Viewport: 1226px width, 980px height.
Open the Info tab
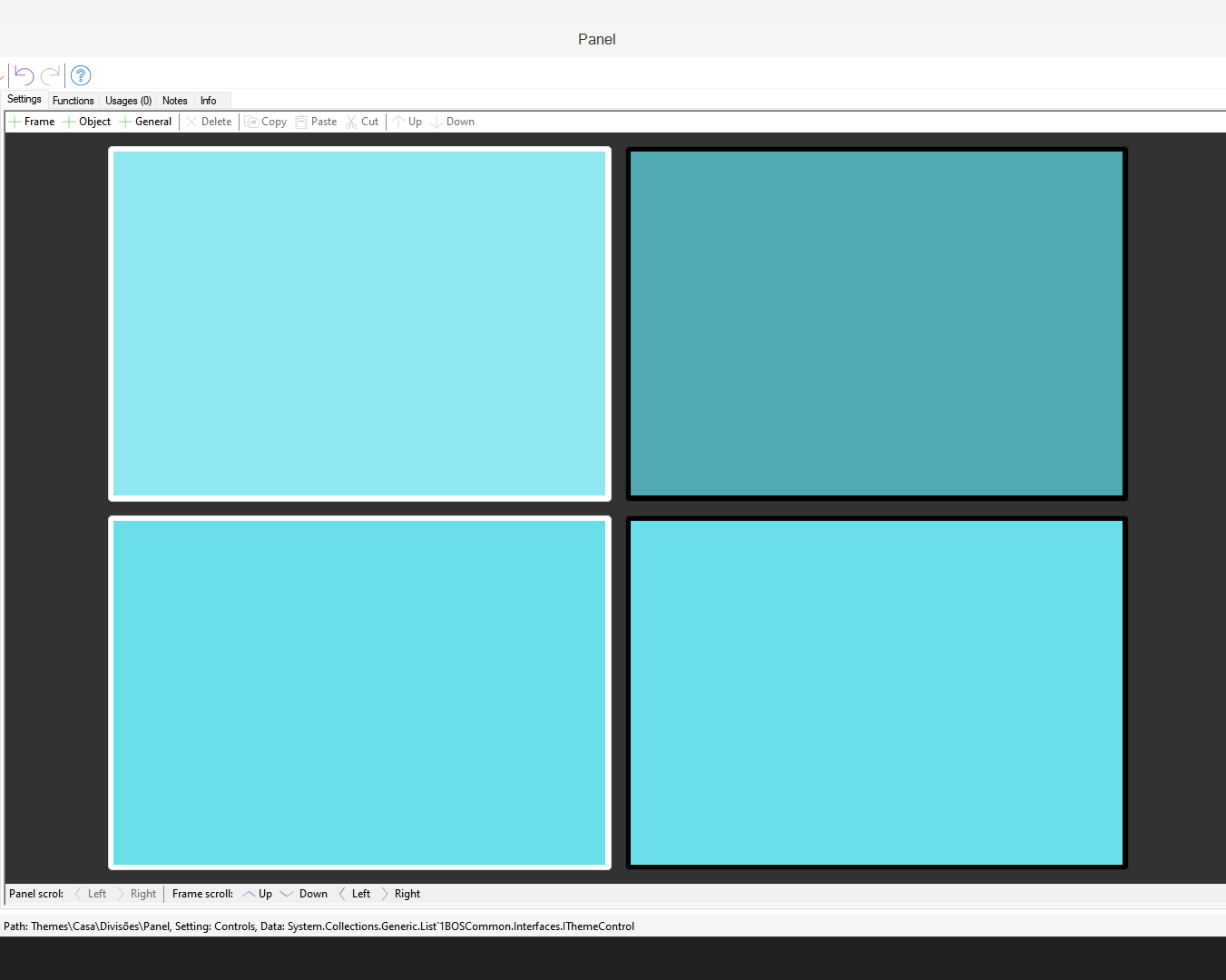(208, 101)
